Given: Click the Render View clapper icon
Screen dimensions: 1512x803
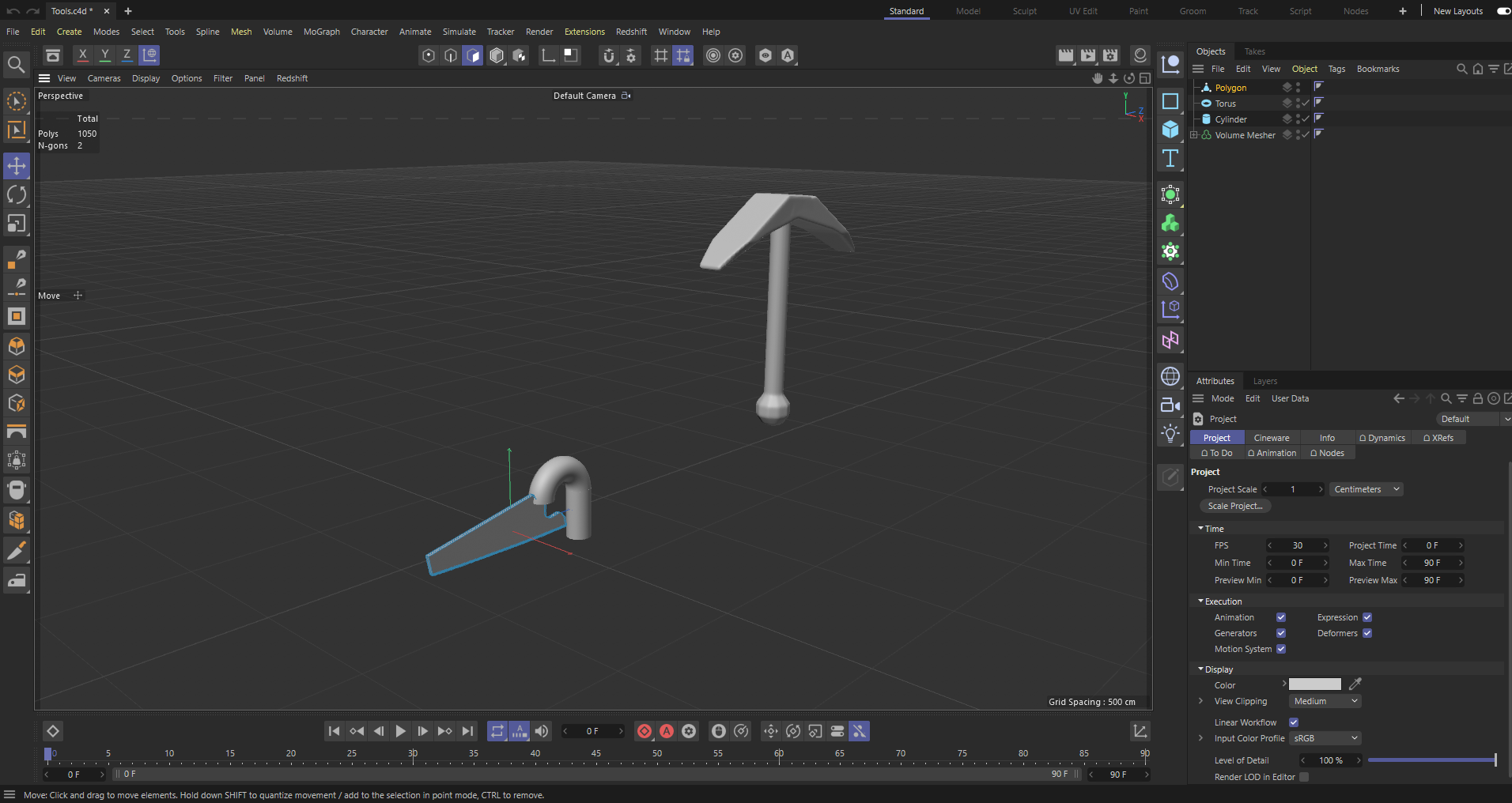Looking at the screenshot, I should point(1066,55).
